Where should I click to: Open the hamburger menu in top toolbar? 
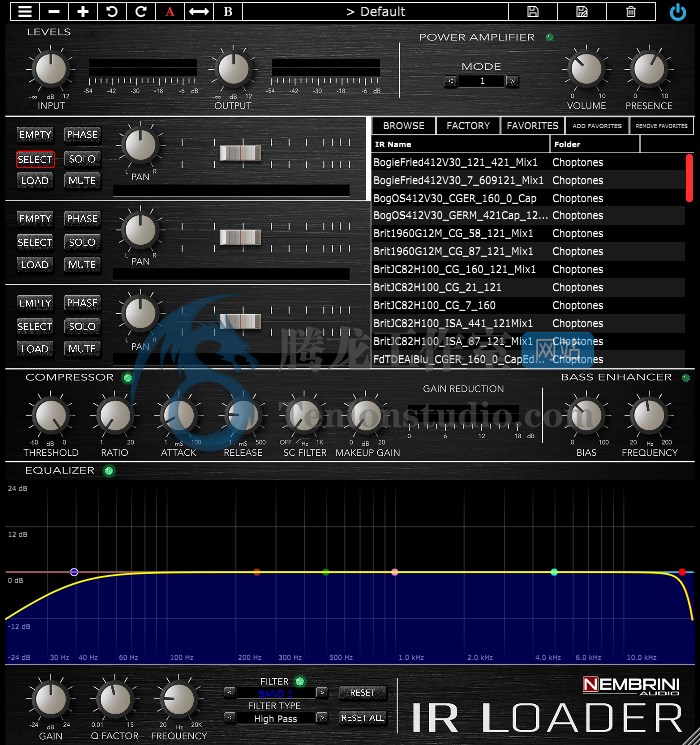click(25, 11)
